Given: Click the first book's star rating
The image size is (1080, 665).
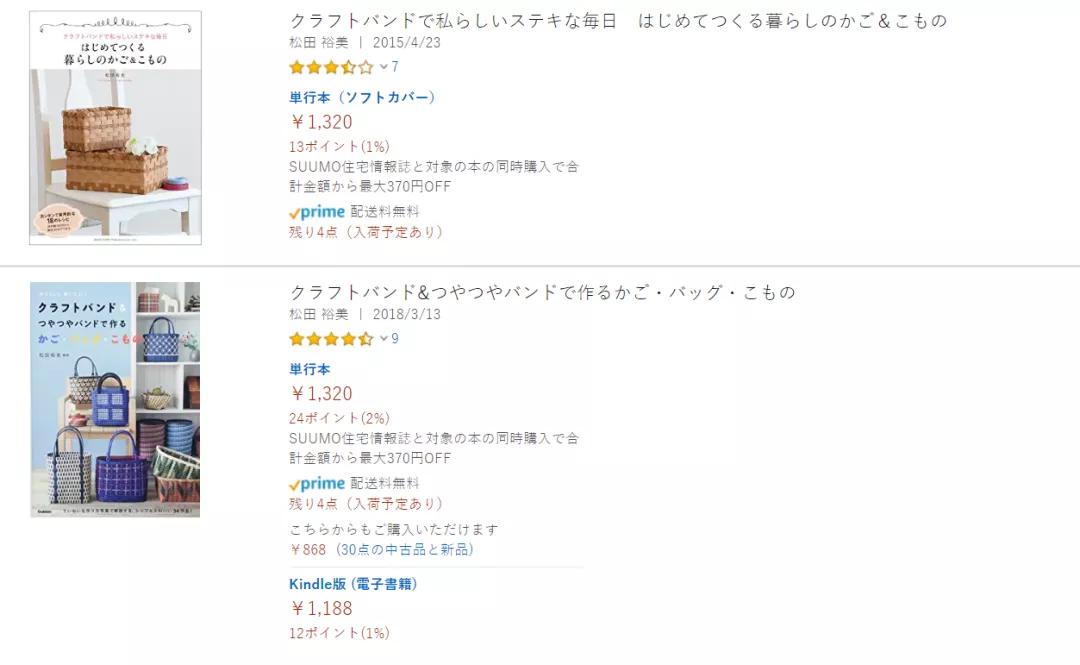Looking at the screenshot, I should 331,68.
